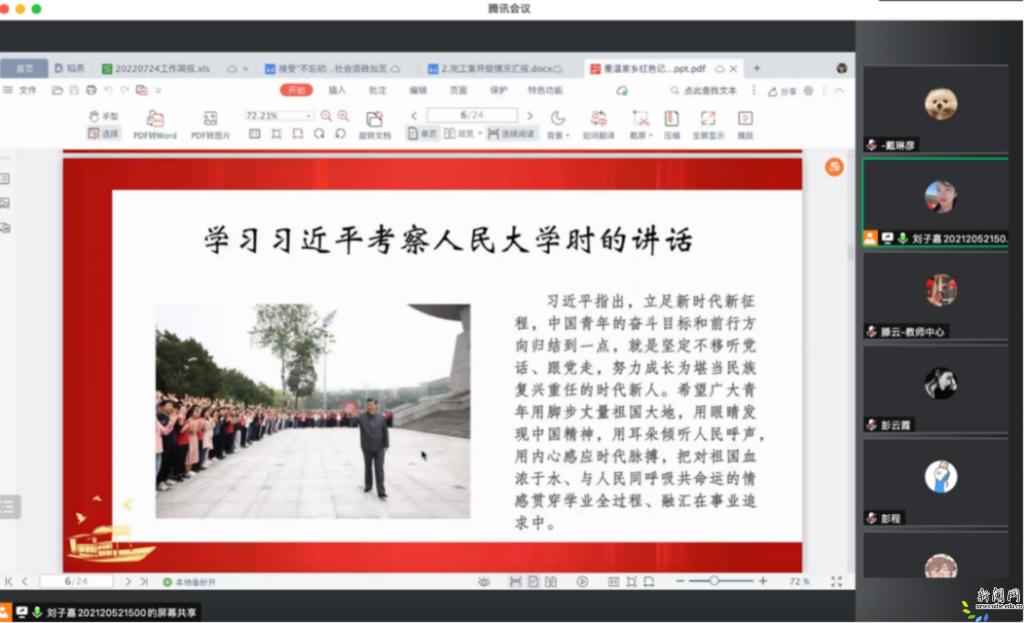Click the 旋转文档 rotate document button
Screen dimensions: 1024x623
pyautogui.click(x=374, y=125)
